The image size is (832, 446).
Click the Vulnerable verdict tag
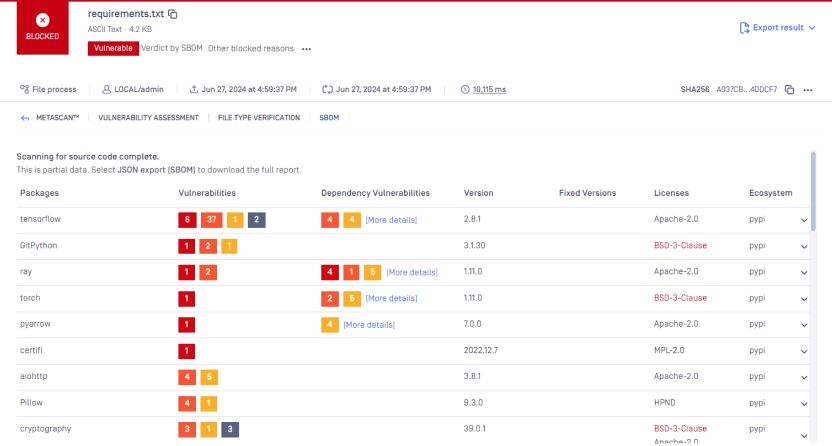(113, 48)
